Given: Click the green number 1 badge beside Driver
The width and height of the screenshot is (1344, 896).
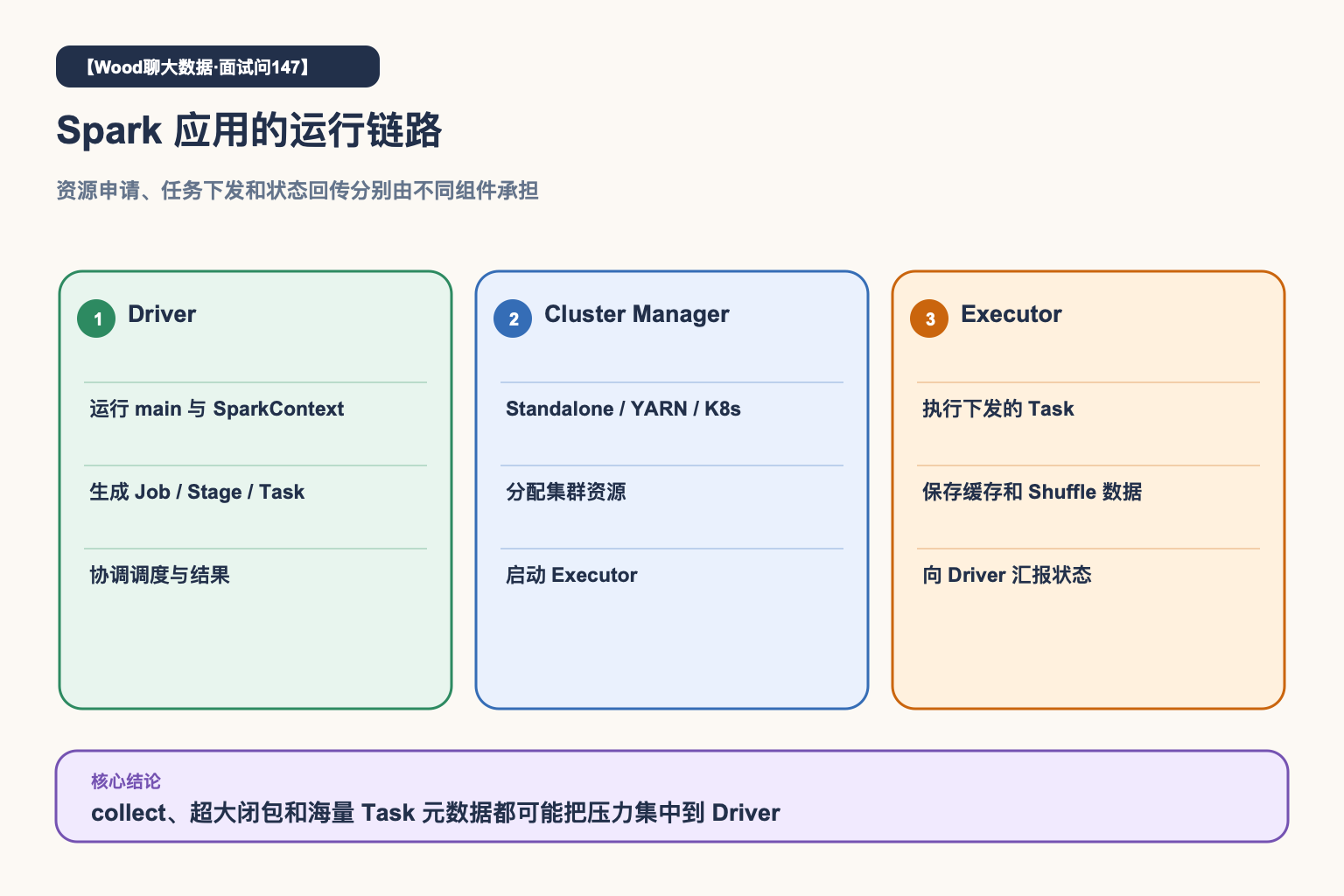Looking at the screenshot, I should tap(96, 318).
